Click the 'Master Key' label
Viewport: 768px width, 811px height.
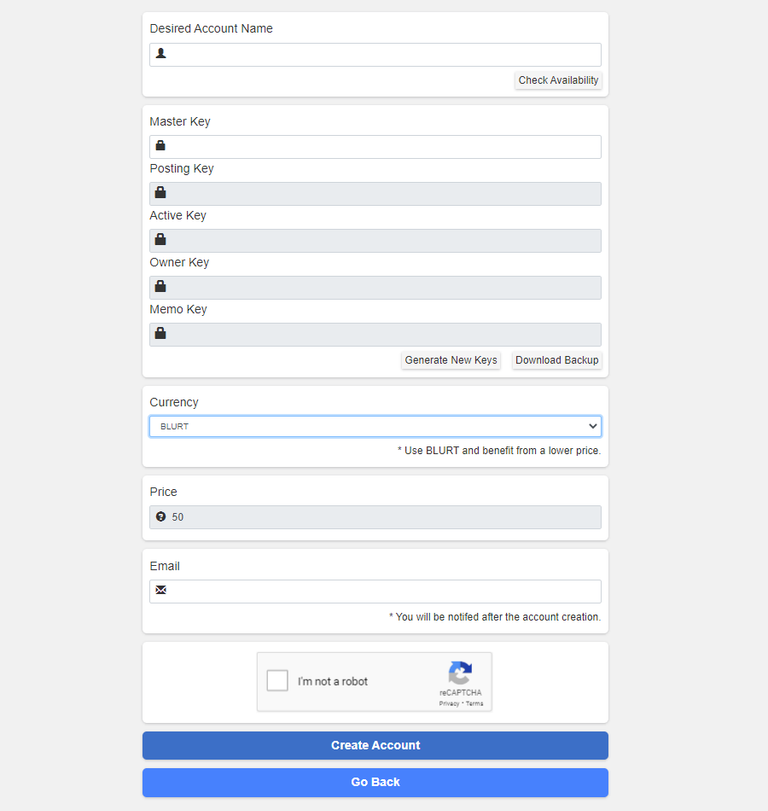pyautogui.click(x=180, y=122)
